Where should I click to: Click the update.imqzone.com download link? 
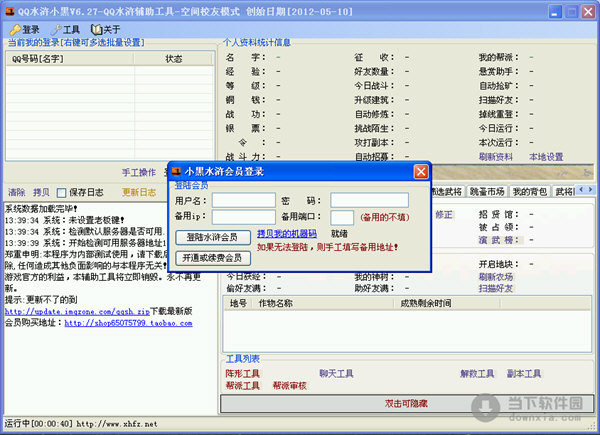pos(77,311)
